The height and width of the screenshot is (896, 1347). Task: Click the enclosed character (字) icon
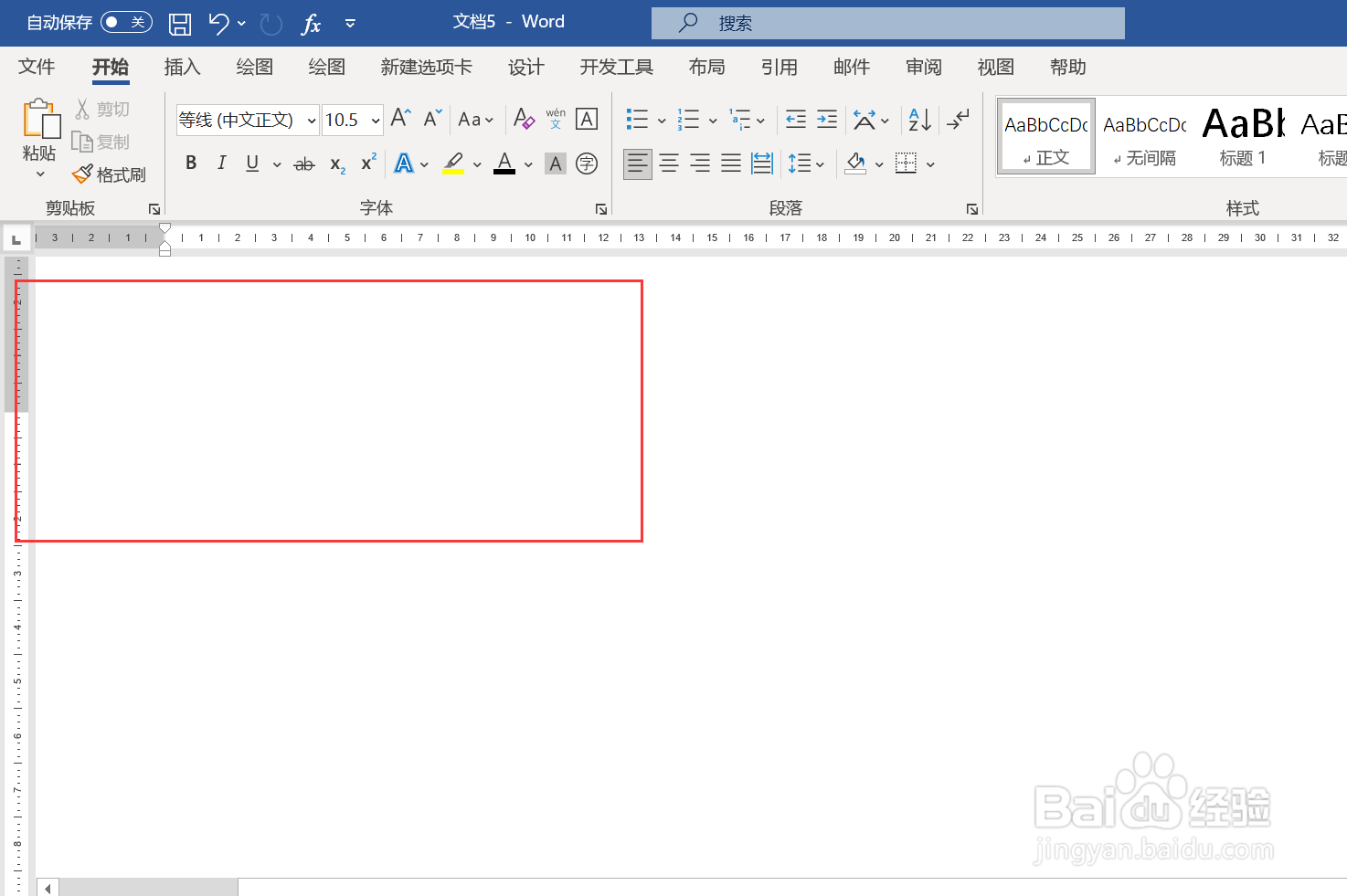(x=587, y=163)
